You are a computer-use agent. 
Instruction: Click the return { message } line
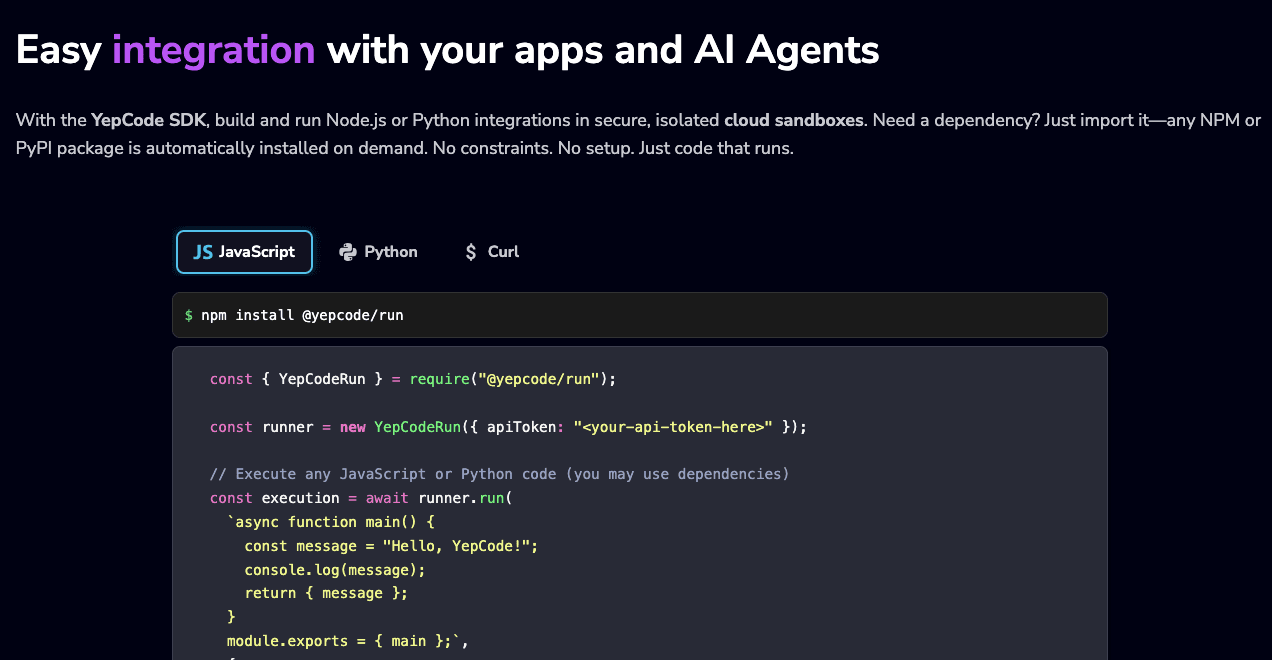pyautogui.click(x=326, y=593)
